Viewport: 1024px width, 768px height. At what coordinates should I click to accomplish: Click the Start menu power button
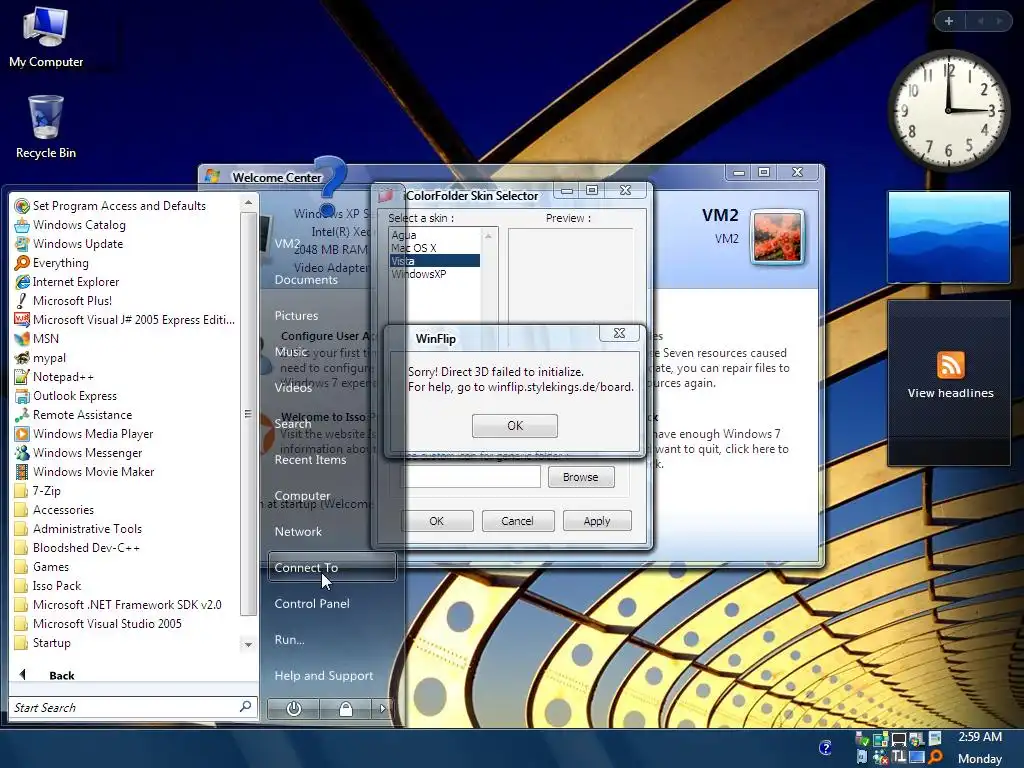pos(294,709)
